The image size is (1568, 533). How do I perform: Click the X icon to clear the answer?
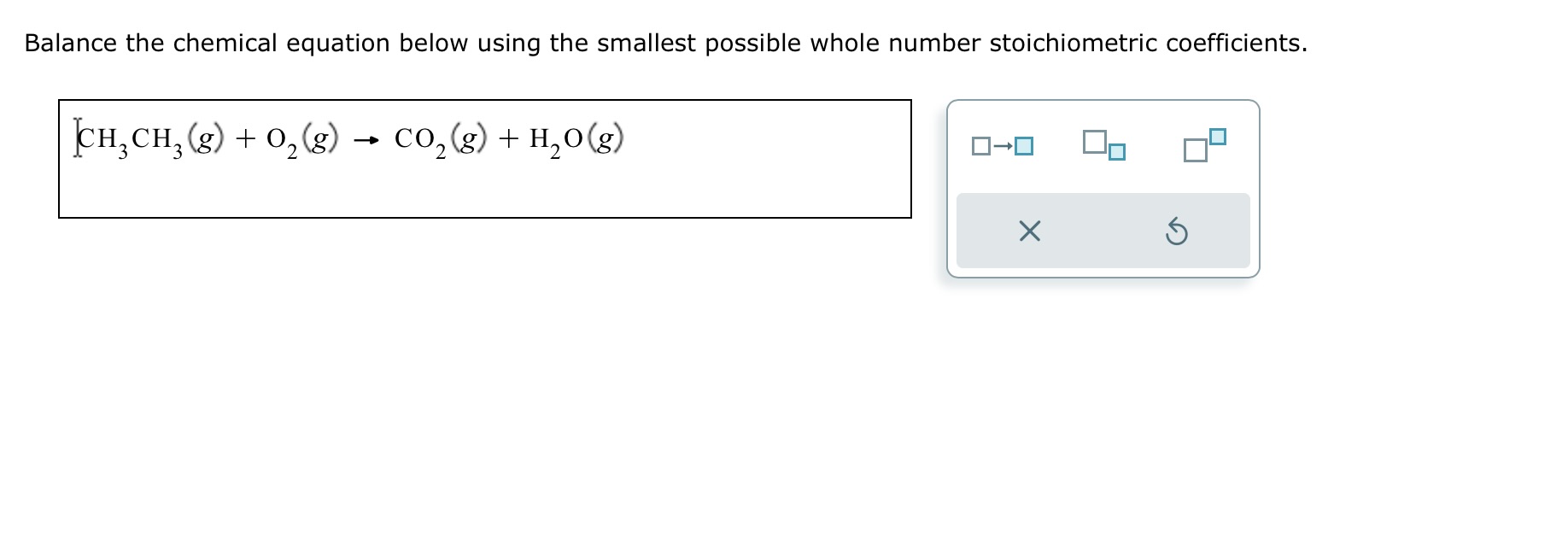point(1028,231)
